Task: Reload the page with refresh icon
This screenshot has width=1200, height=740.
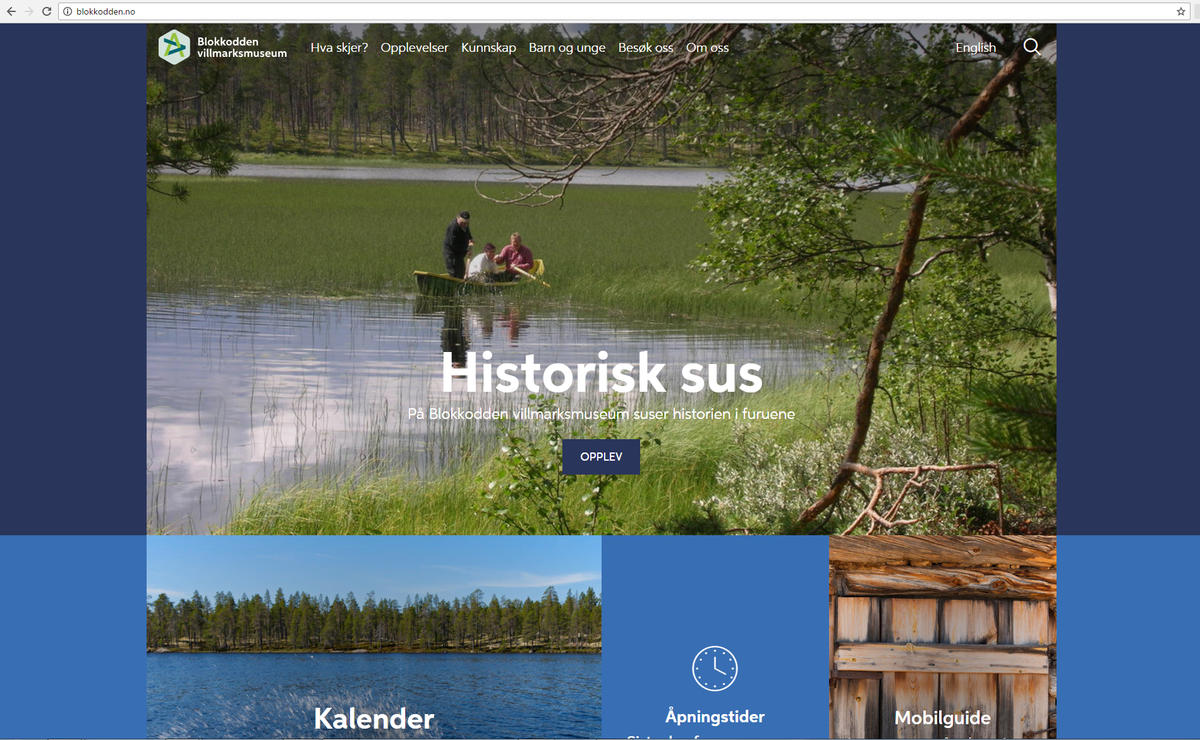Action: (x=46, y=11)
